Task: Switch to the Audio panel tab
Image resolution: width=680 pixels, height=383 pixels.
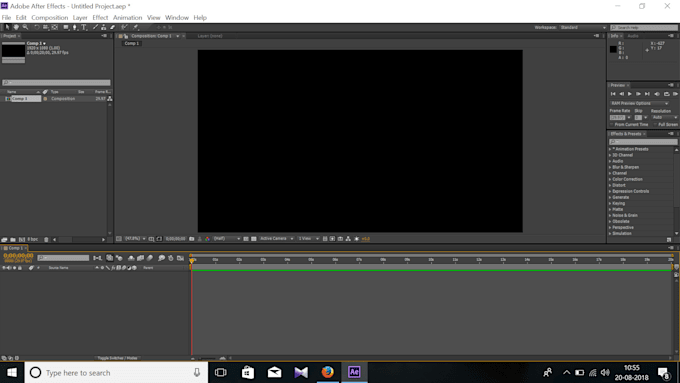Action: coord(633,36)
